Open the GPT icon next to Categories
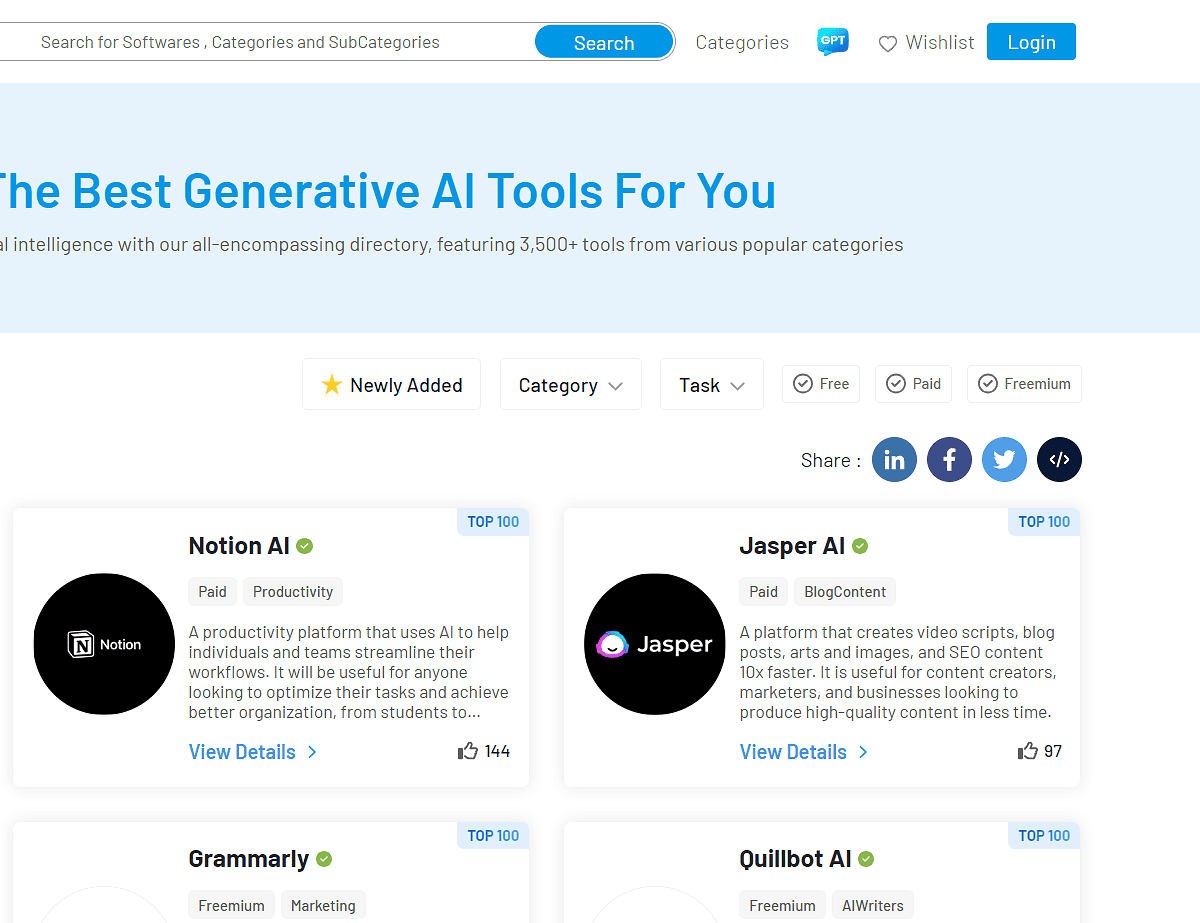Screen dimensions: 1200x923 point(832,41)
